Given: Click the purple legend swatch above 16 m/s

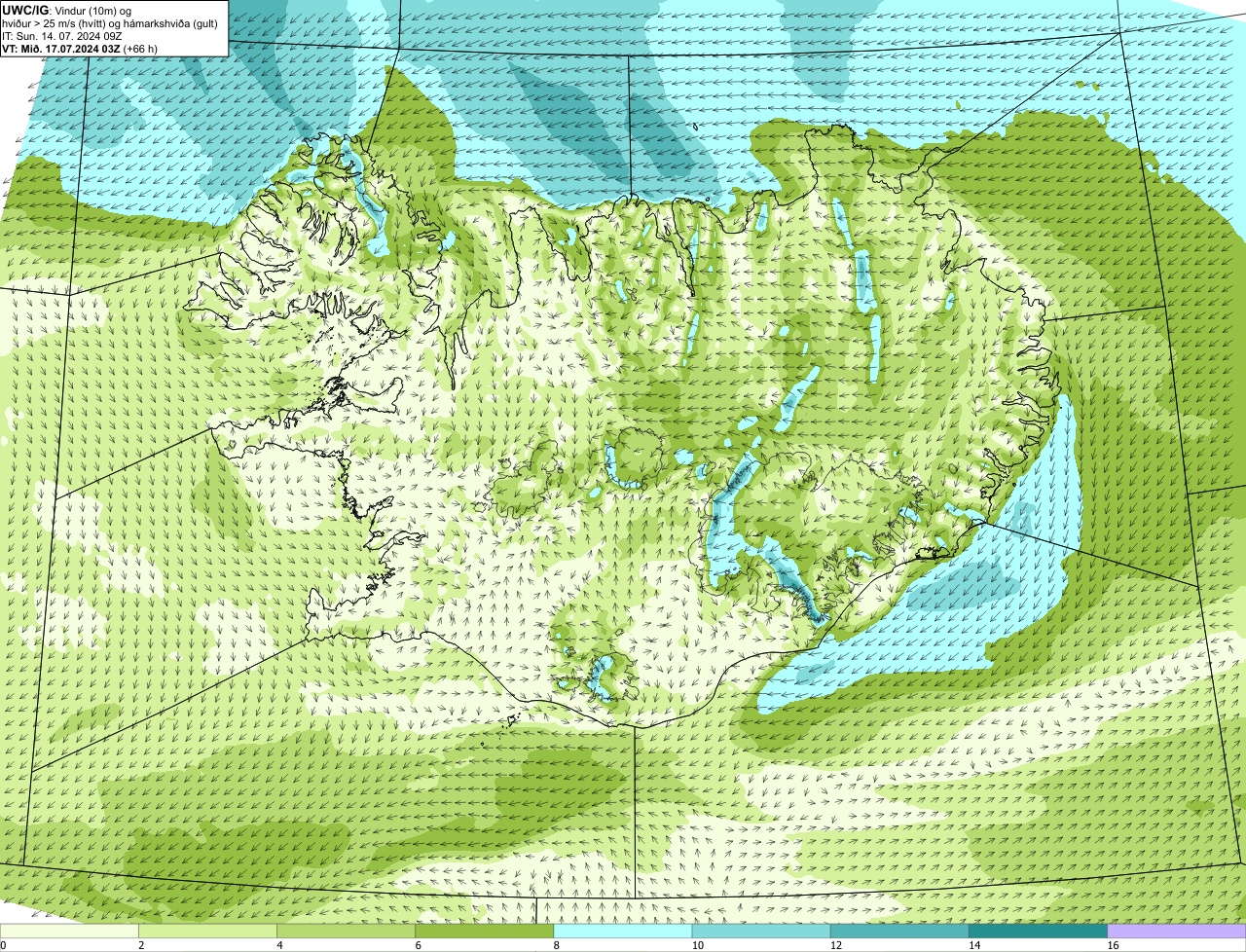Looking at the screenshot, I should click(1176, 931).
